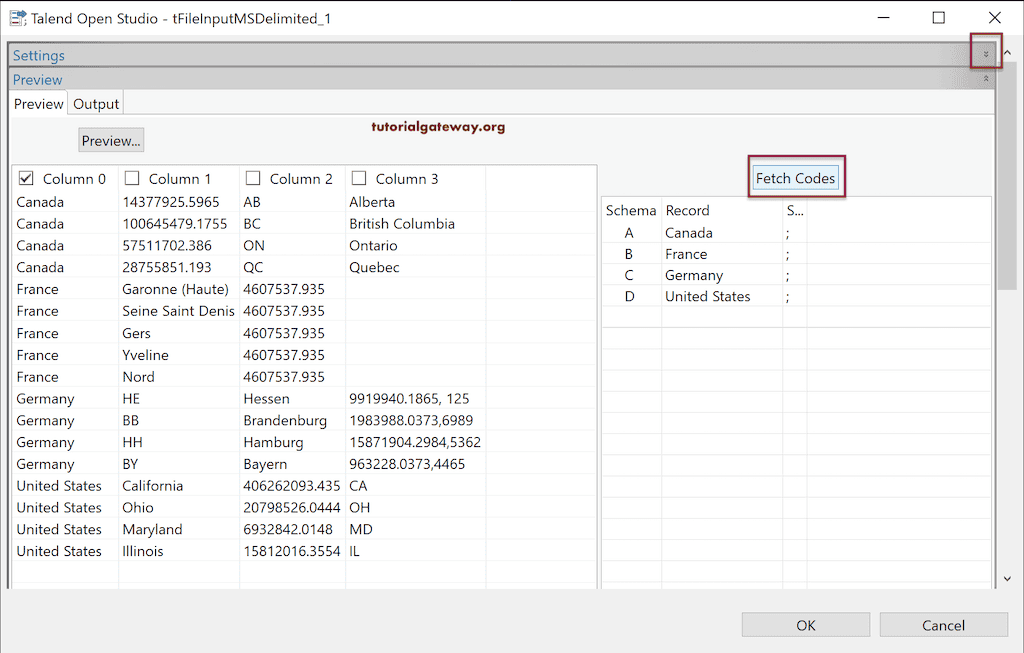The image size is (1024, 653).
Task: Click the Preview... button
Action: coord(110,139)
